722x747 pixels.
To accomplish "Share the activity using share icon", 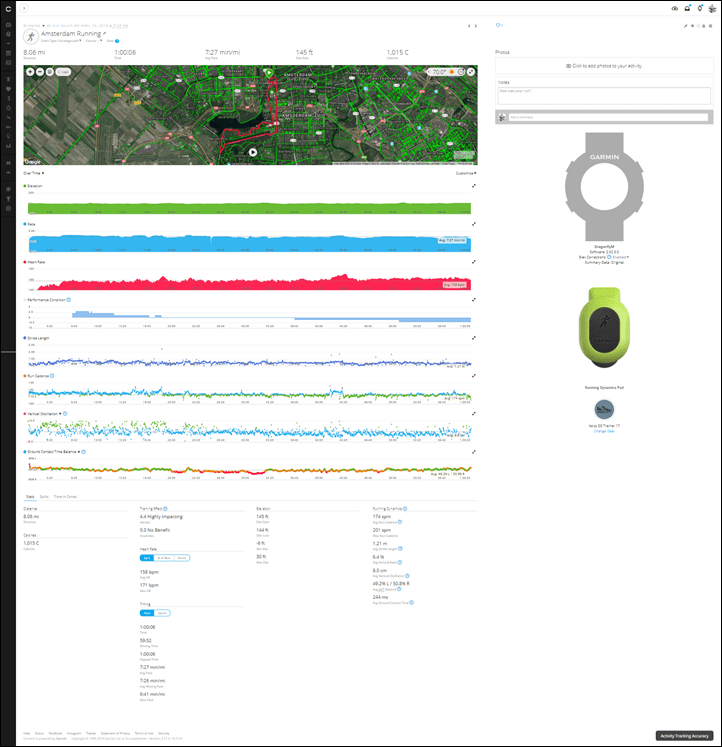I will click(x=698, y=26).
